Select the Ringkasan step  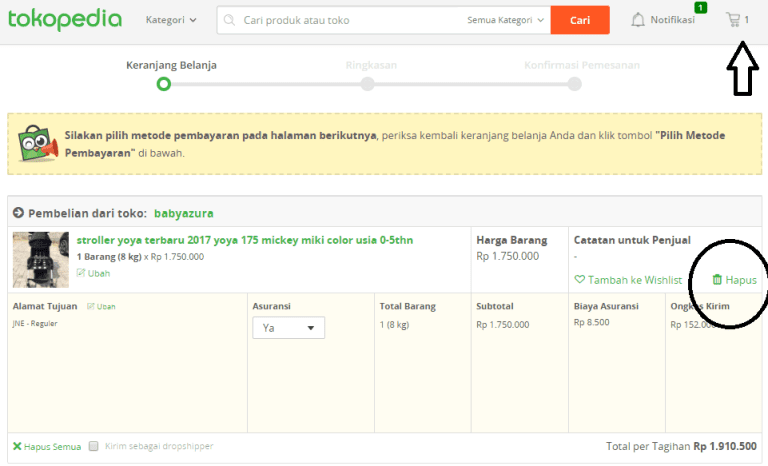tap(371, 65)
